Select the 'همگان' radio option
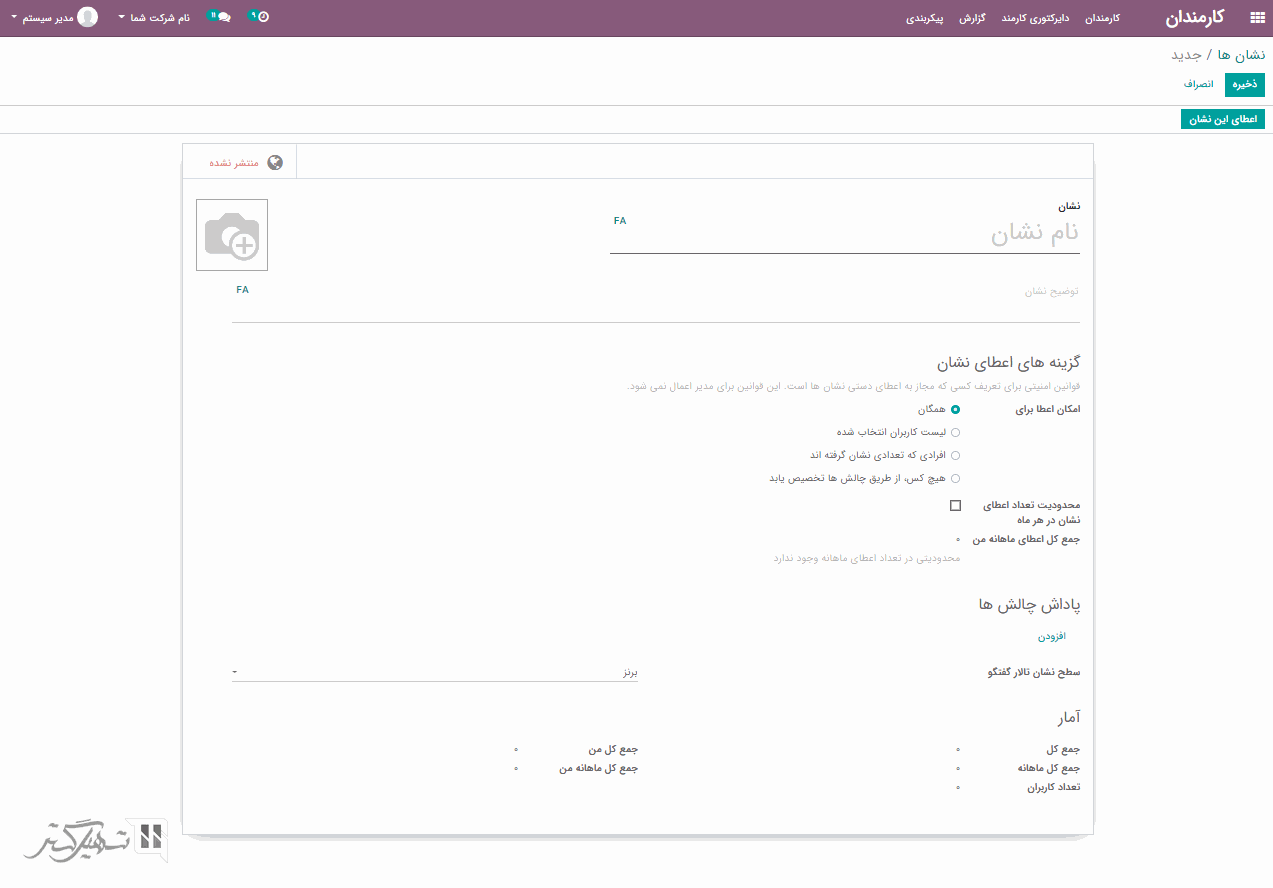The width and height of the screenshot is (1273, 888). [955, 410]
